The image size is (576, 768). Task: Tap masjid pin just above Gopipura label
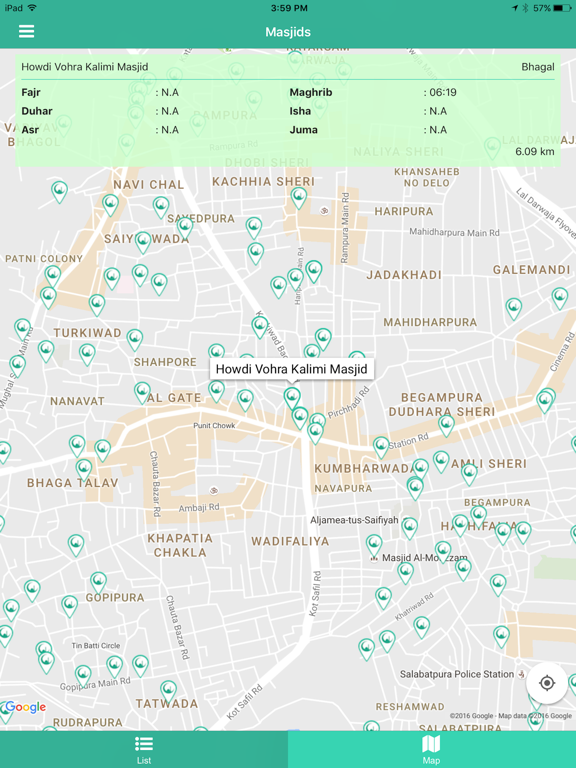tap(98, 583)
